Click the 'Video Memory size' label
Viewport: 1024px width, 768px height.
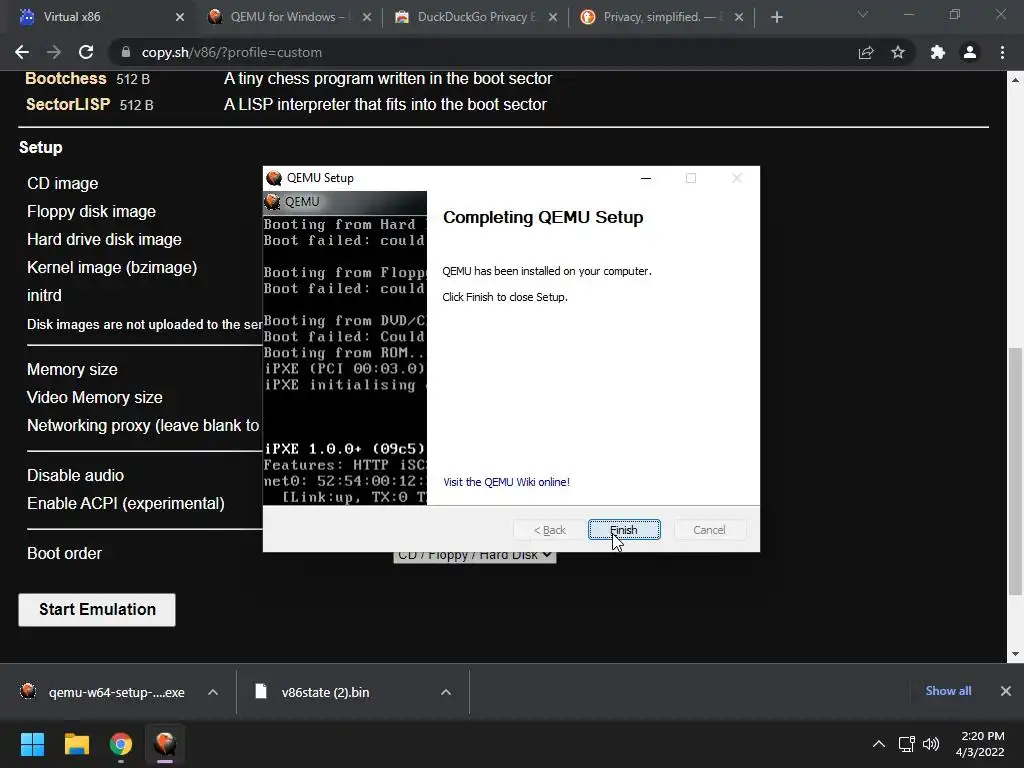pyautogui.click(x=95, y=398)
